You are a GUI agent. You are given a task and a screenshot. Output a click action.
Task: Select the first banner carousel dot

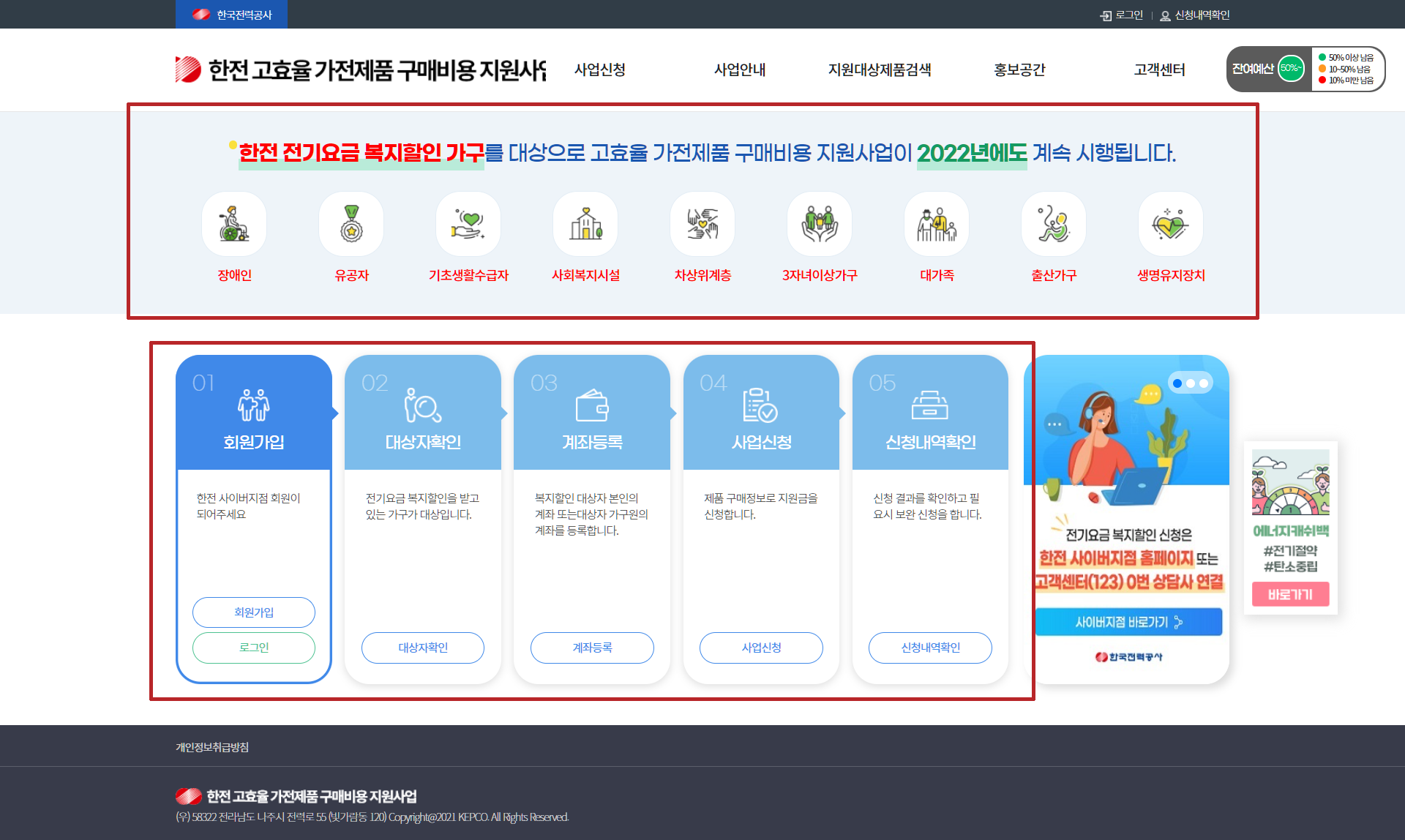(1177, 383)
